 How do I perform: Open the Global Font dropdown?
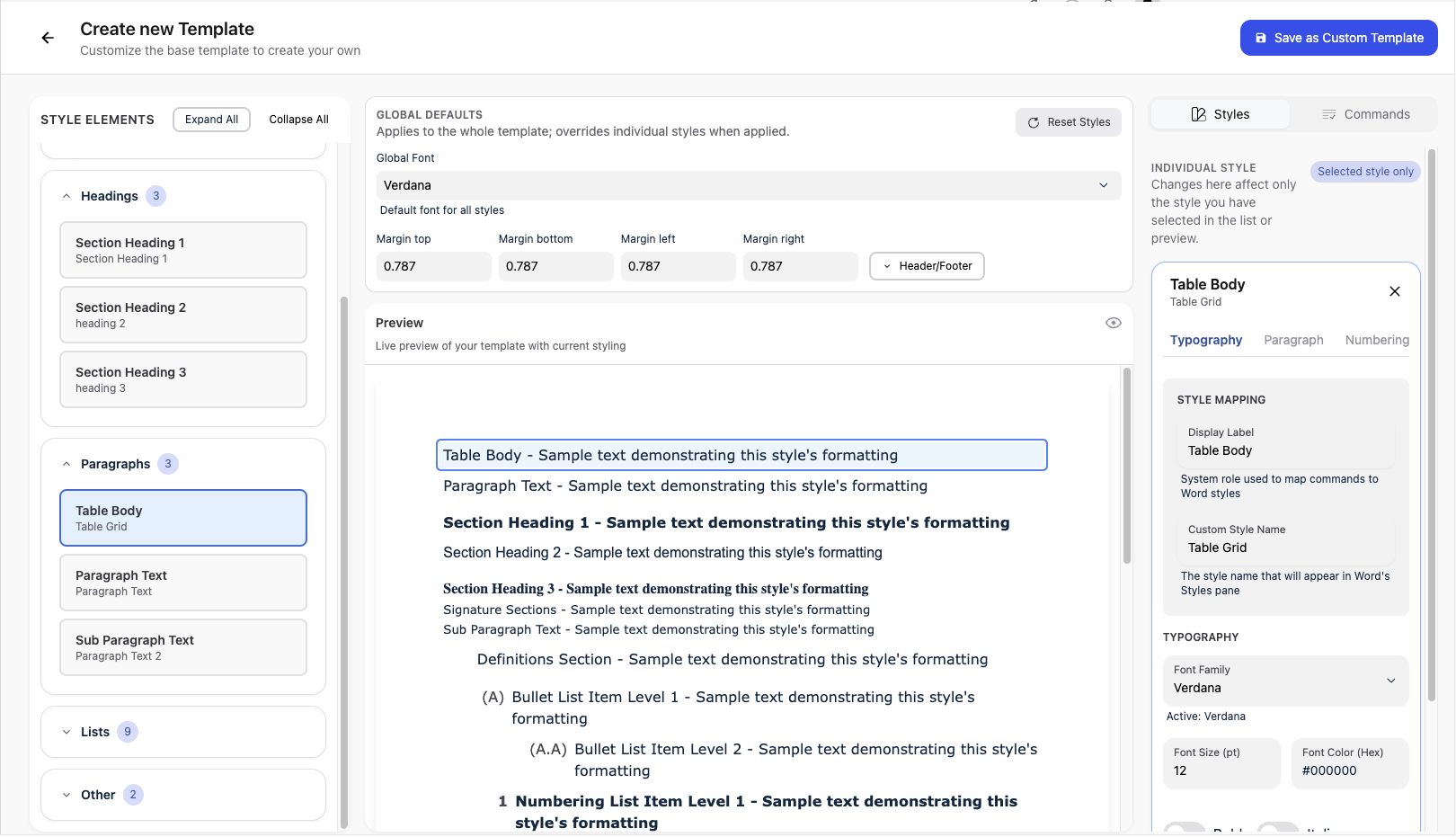click(x=748, y=185)
